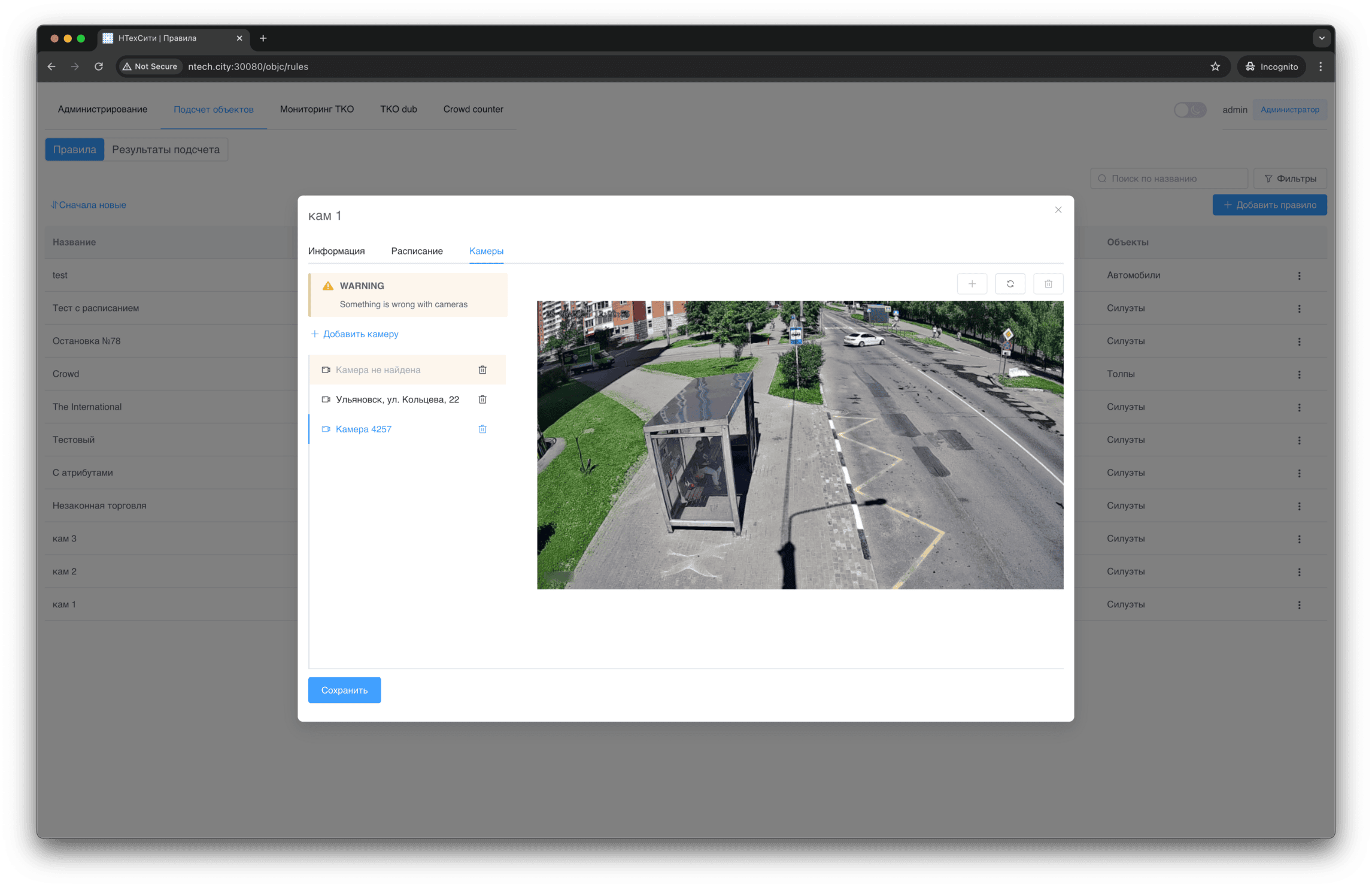
Task: Expand browser tab list chevron
Action: pos(1321,38)
